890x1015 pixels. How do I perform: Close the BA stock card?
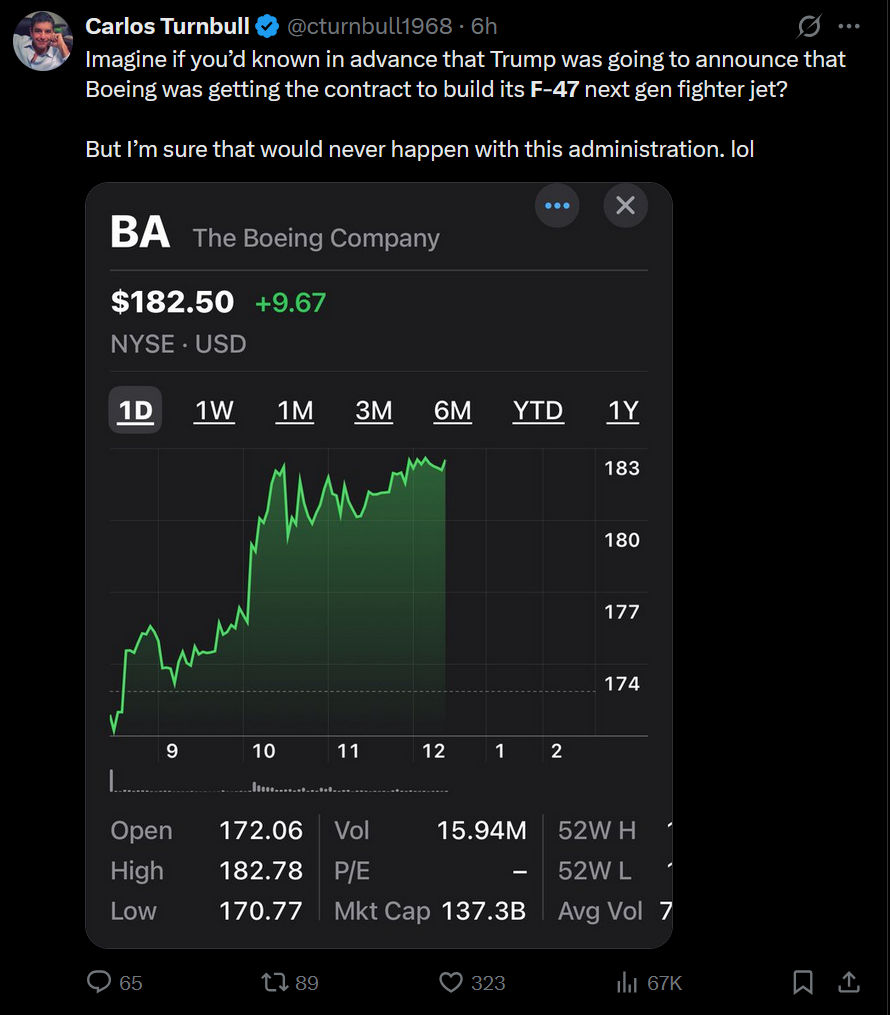coord(625,206)
